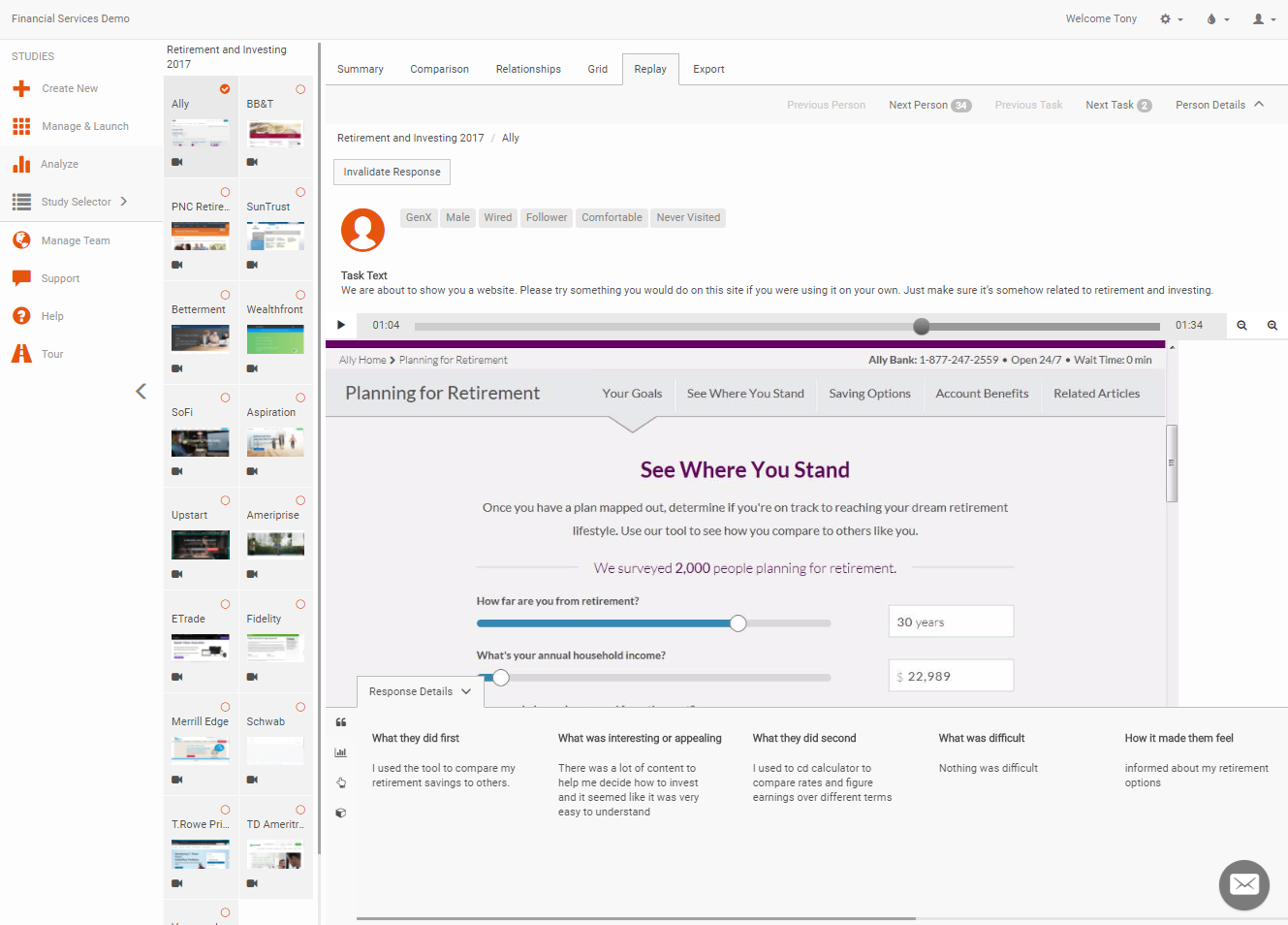Play the session replay video

click(x=341, y=325)
